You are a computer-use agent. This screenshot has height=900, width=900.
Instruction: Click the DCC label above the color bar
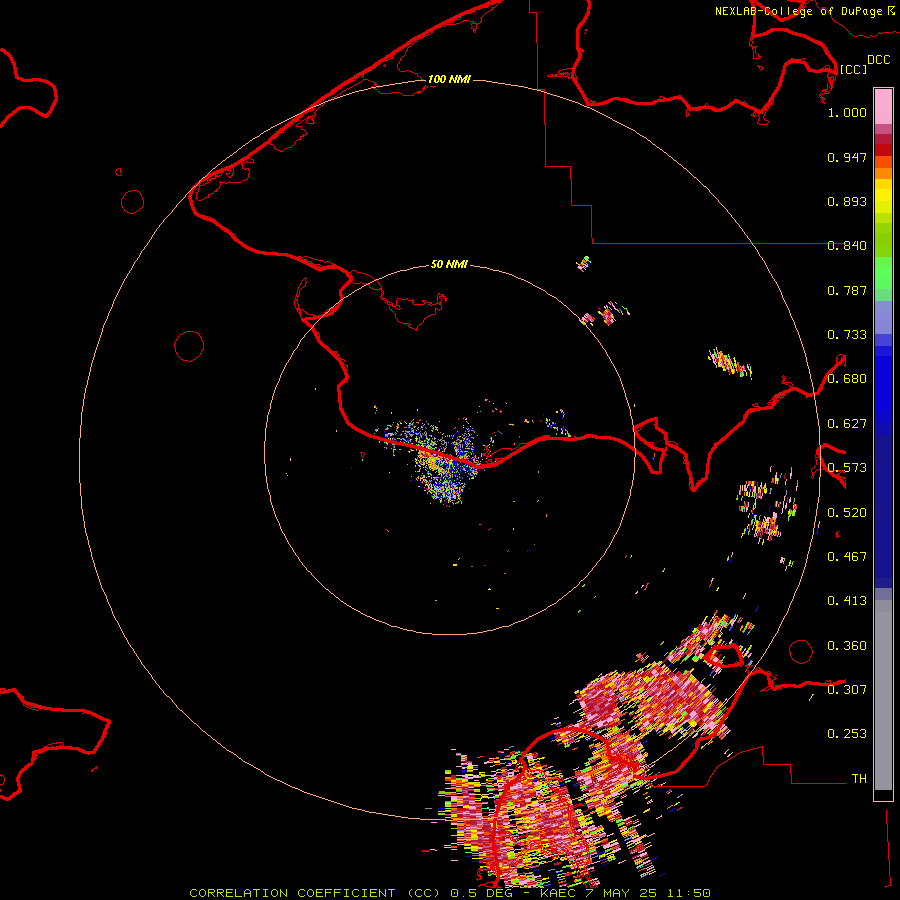(878, 60)
